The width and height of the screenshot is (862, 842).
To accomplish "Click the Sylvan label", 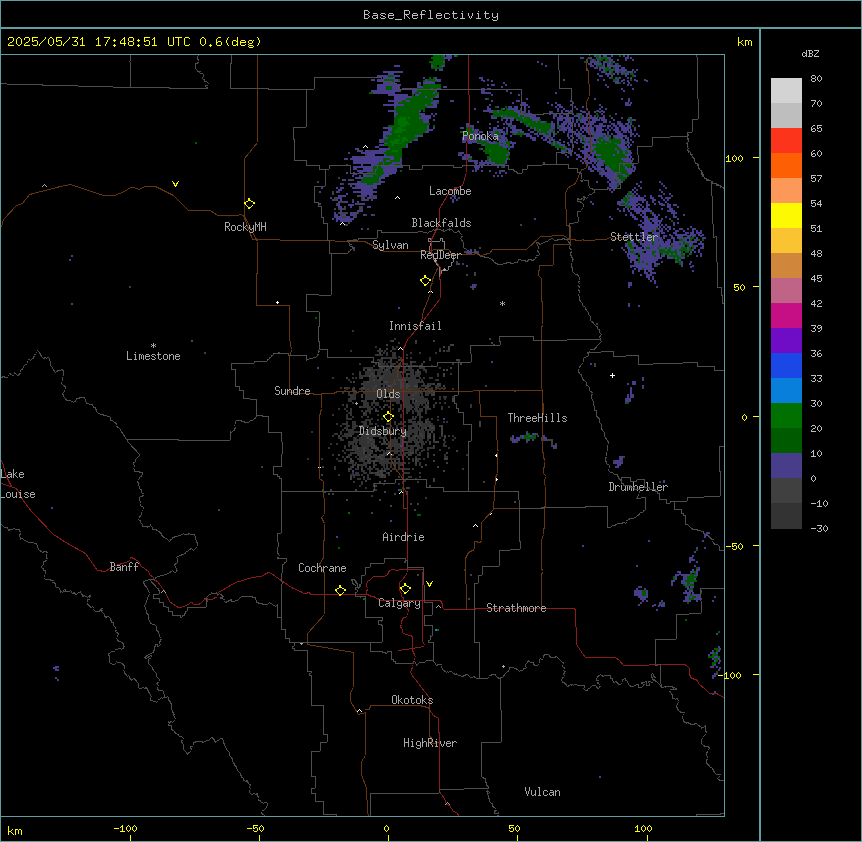I will pyautogui.click(x=390, y=245).
